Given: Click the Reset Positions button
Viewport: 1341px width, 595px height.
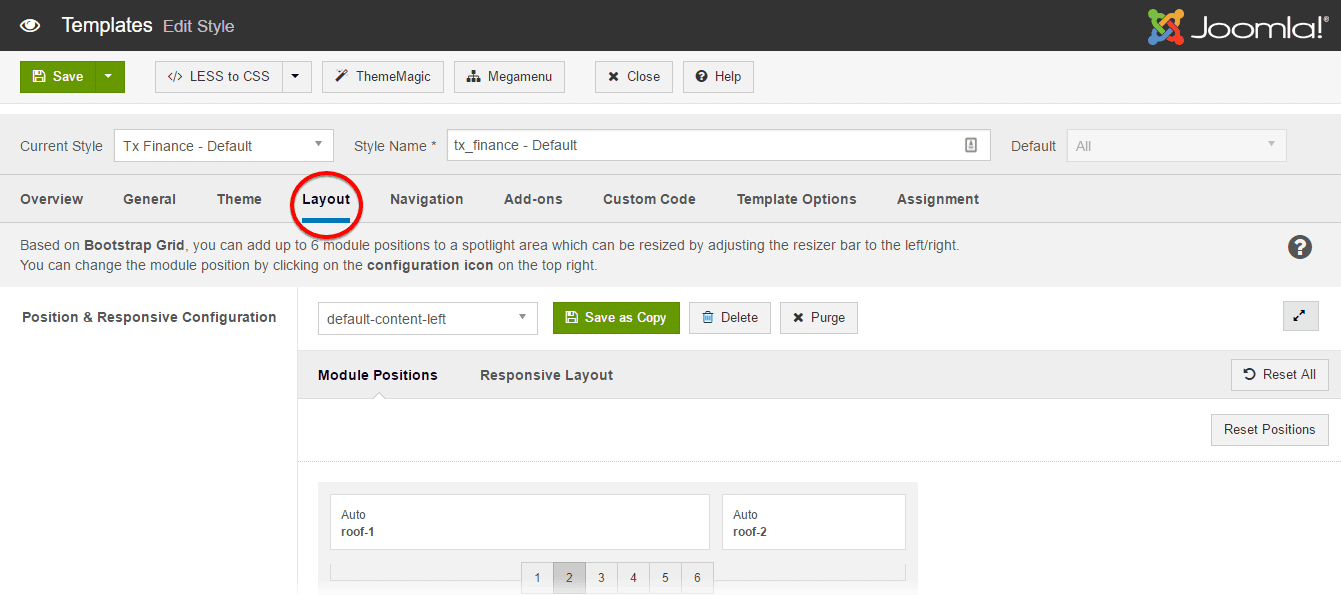Looking at the screenshot, I should click(1269, 429).
